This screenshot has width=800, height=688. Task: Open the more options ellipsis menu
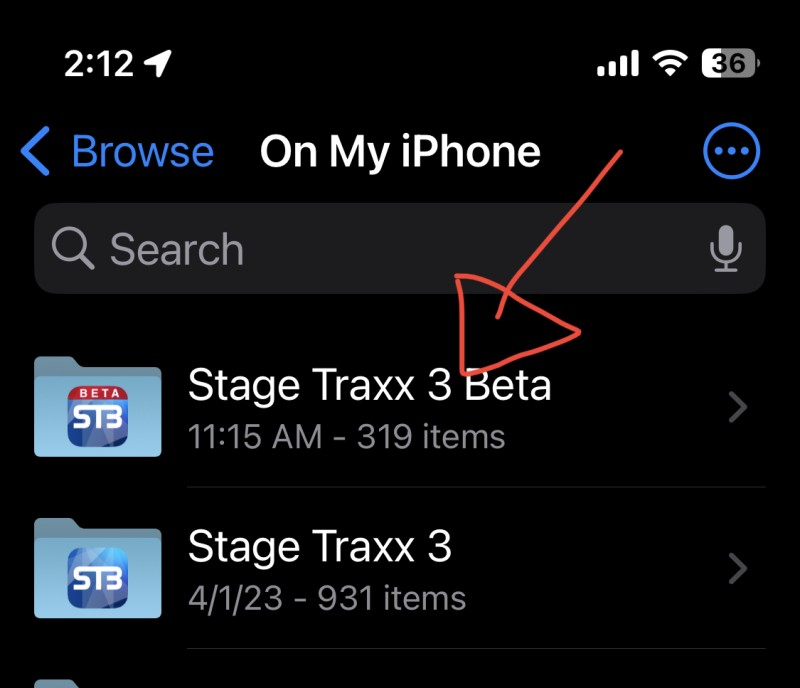click(731, 151)
